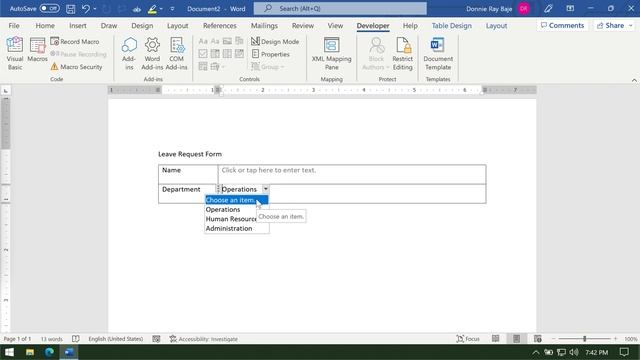Switch to the Help tab
Viewport: 640px width, 360px height.
point(410,25)
